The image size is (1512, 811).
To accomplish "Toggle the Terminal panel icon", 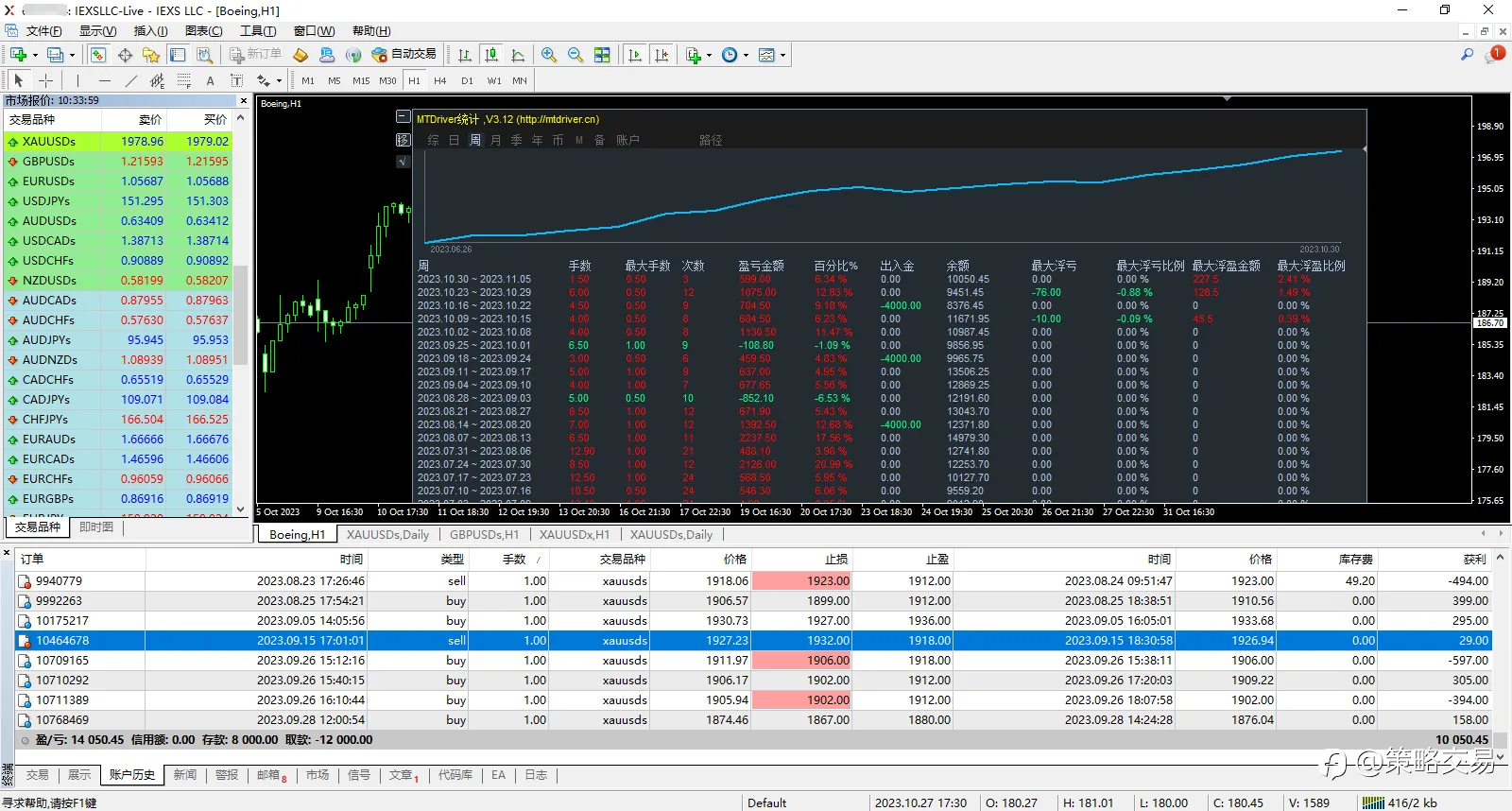I will [178, 55].
